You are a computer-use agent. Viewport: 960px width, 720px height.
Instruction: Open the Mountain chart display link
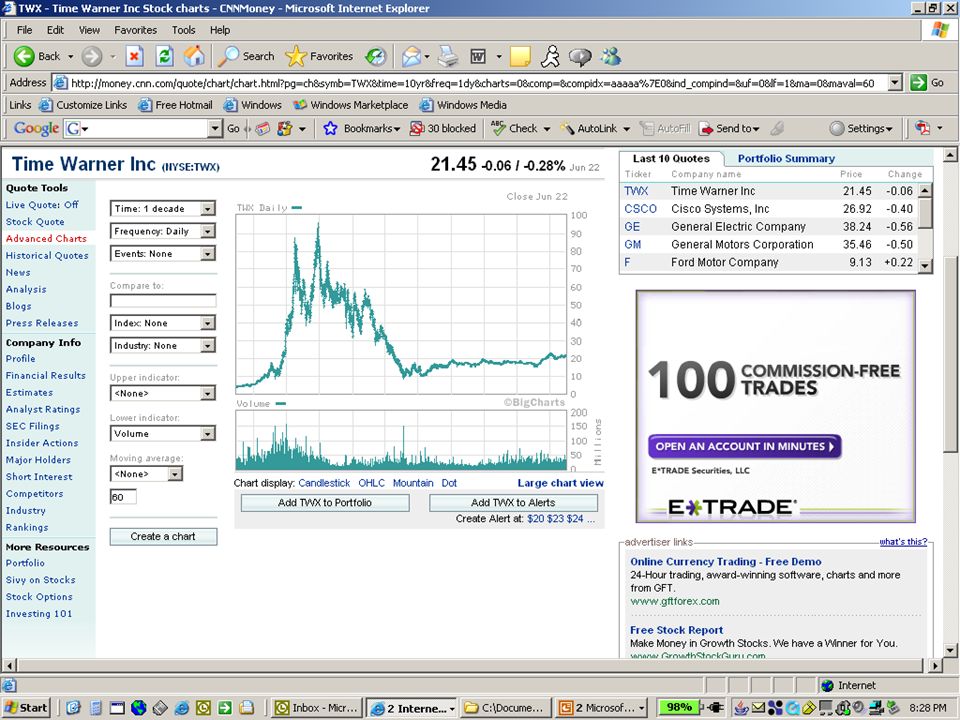tap(413, 483)
